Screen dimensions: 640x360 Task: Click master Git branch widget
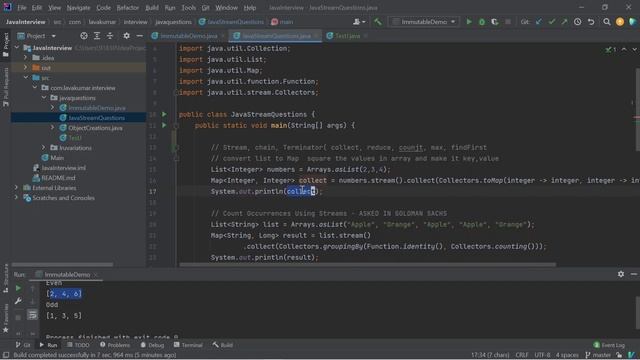click(598, 355)
